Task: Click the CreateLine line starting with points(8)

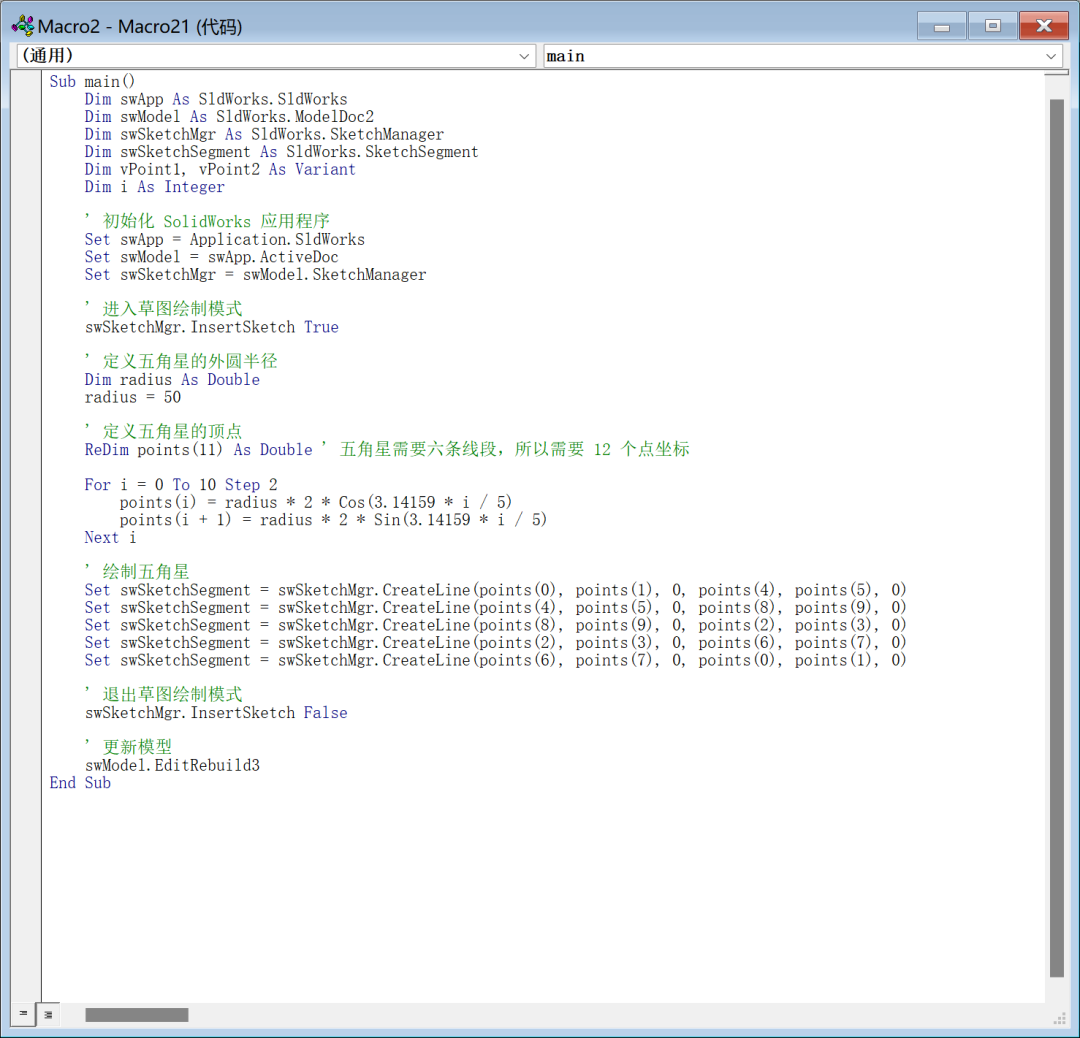Action: [495, 625]
